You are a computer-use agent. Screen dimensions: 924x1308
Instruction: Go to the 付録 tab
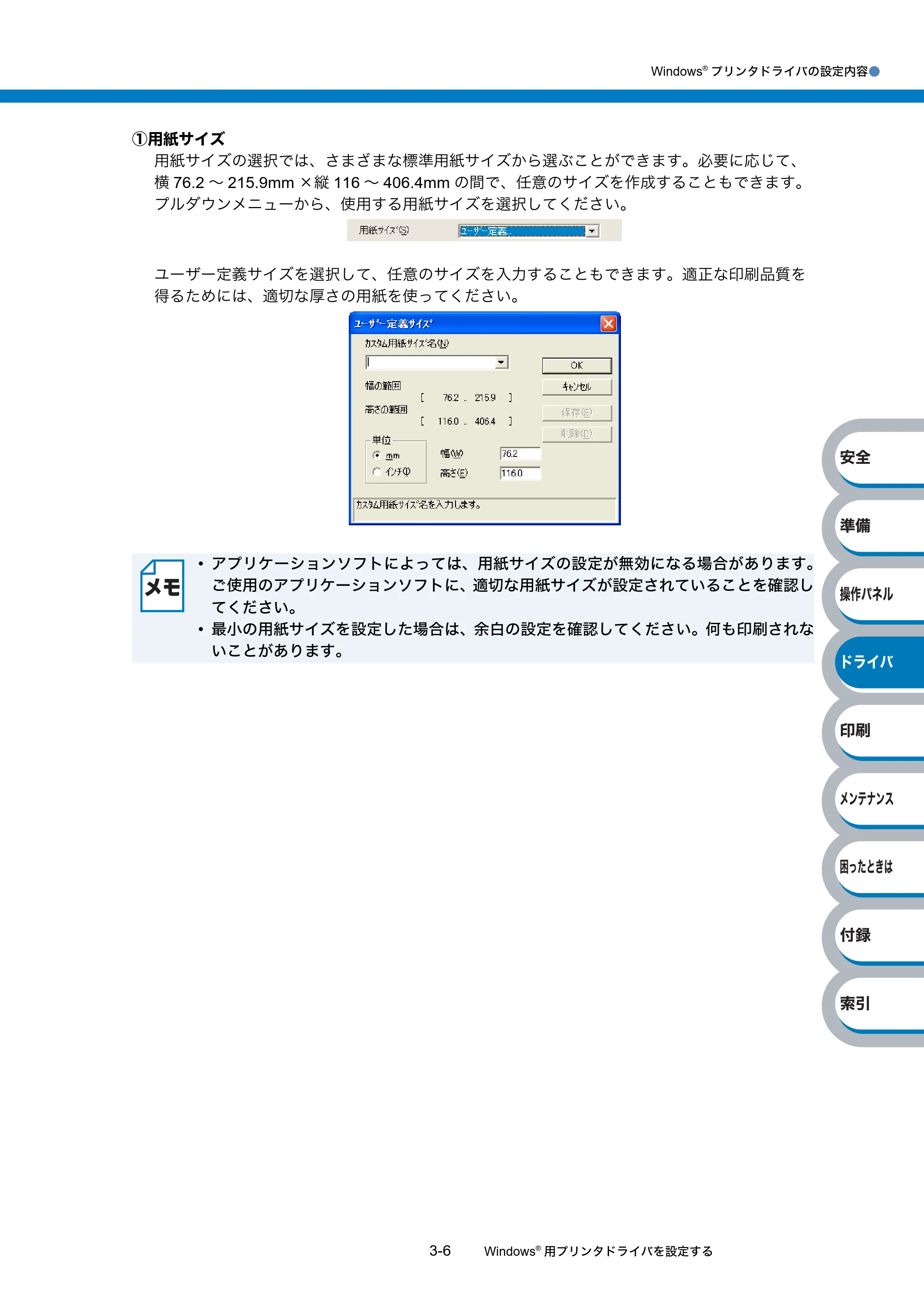[x=879, y=936]
